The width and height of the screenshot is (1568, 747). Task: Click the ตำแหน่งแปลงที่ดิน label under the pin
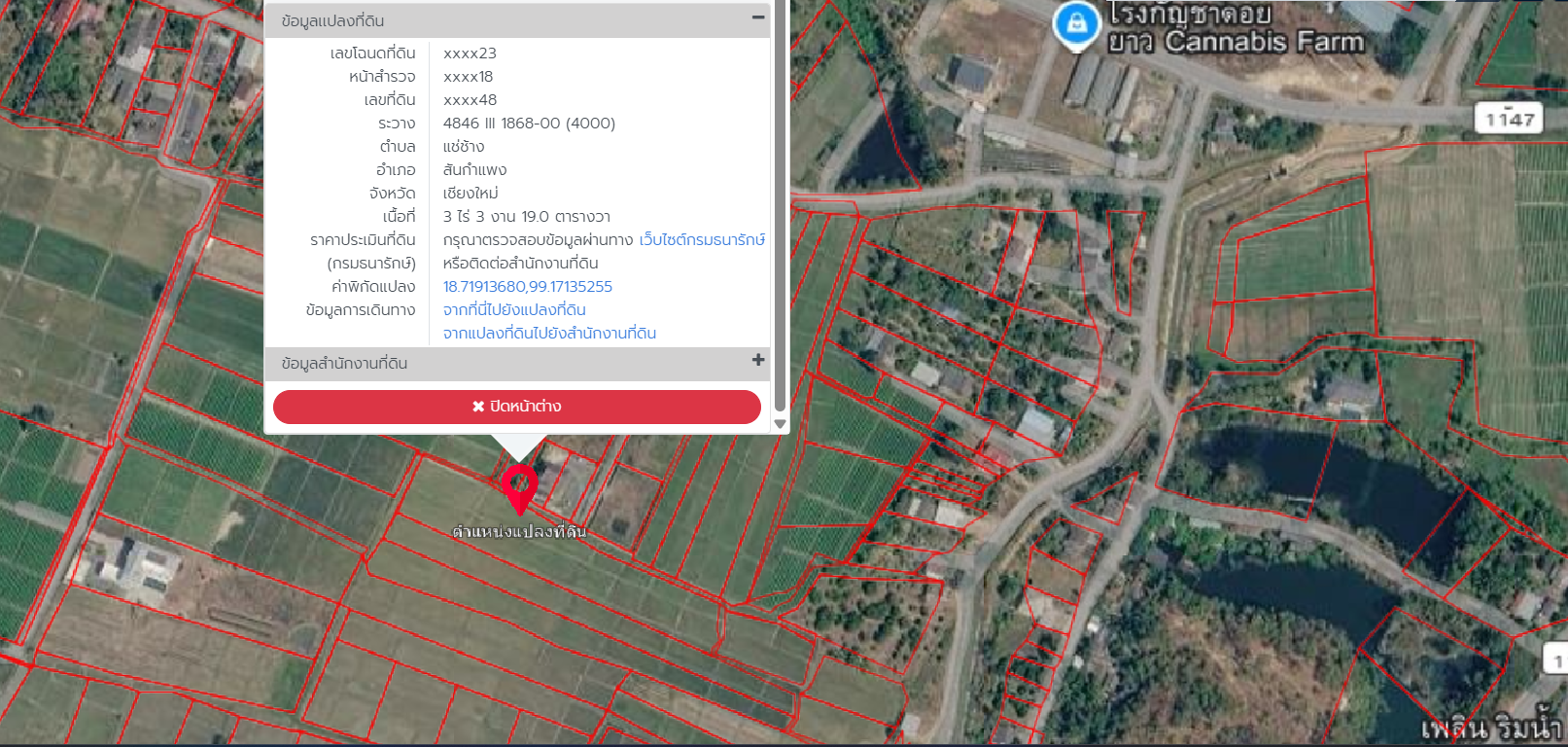click(x=520, y=531)
